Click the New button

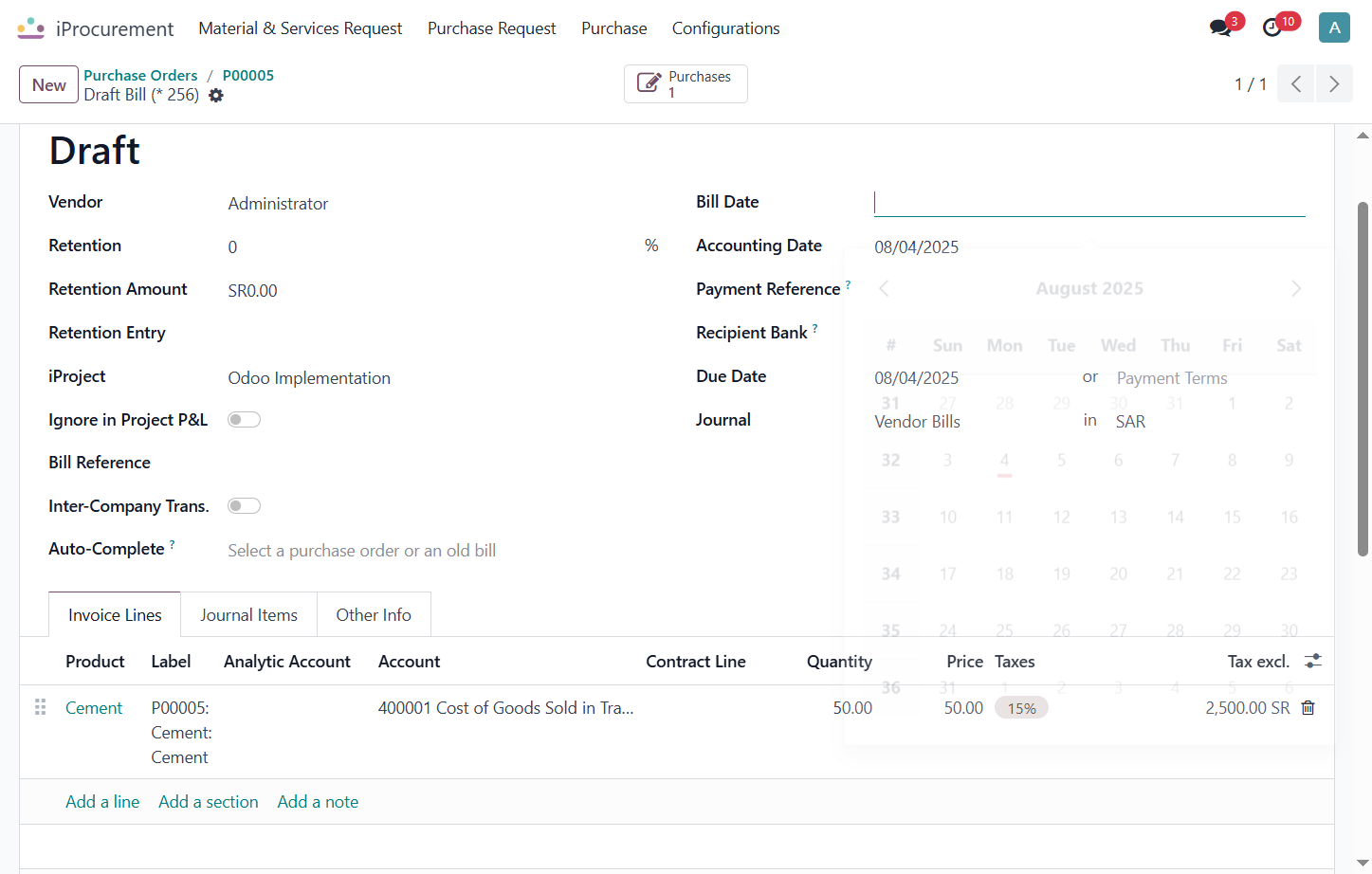click(48, 84)
